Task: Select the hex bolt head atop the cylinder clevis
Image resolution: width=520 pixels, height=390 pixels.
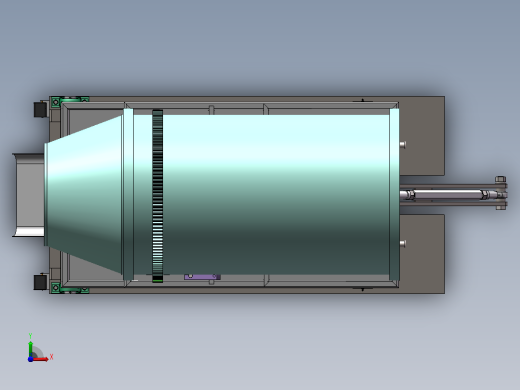Action: coord(500,179)
